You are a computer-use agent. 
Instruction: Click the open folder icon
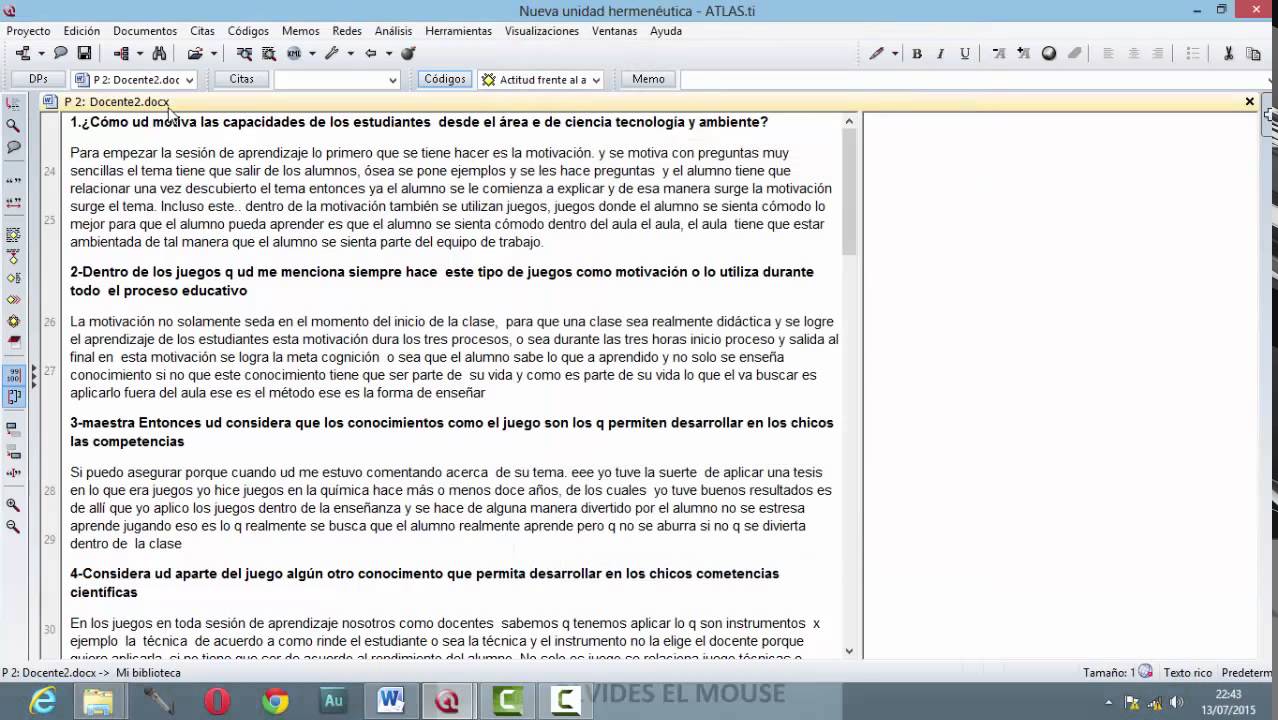(194, 53)
